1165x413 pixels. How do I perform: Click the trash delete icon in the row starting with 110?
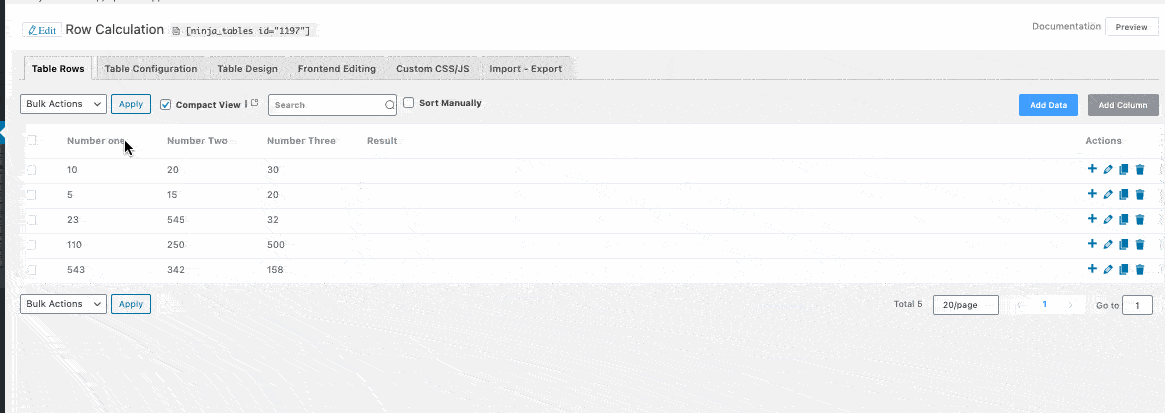[1140, 245]
